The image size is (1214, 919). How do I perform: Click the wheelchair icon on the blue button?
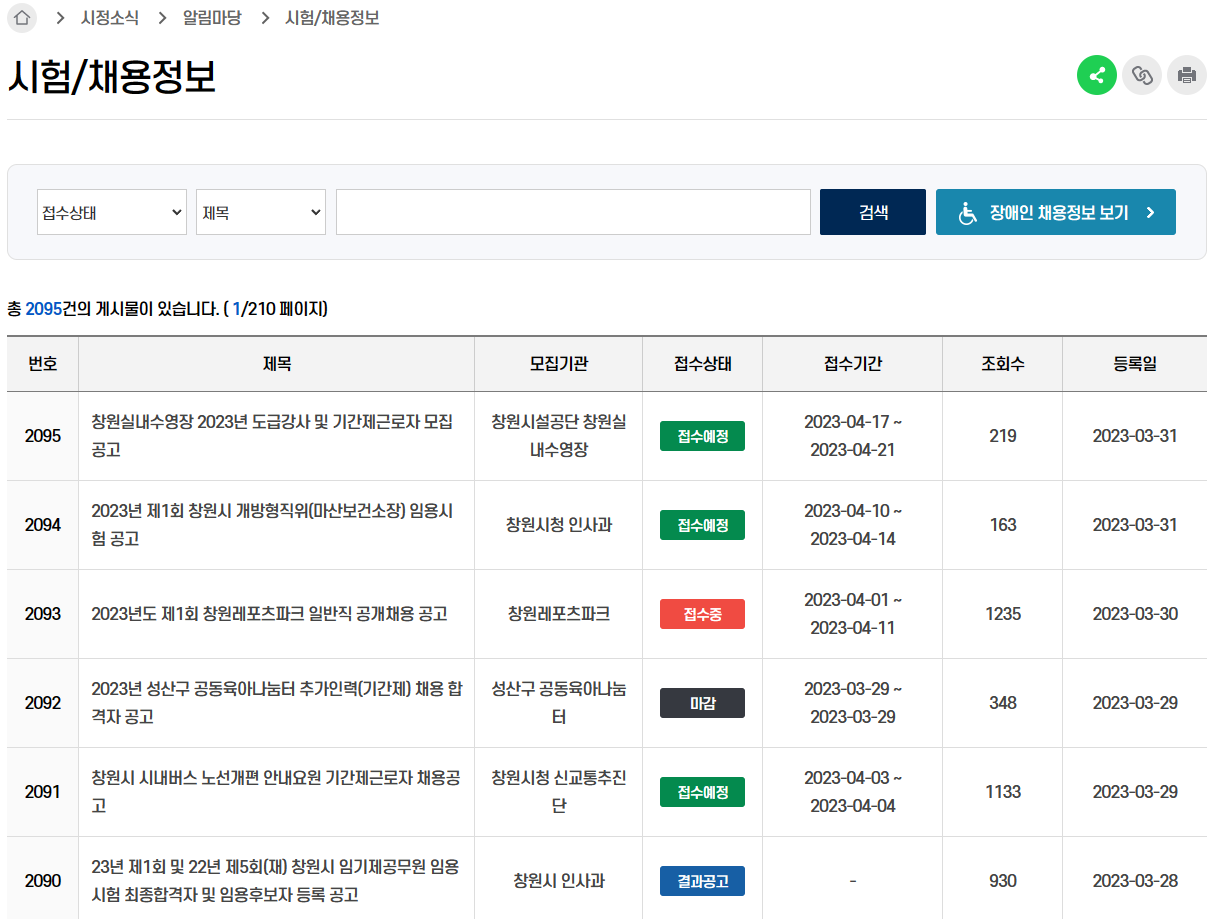pyautogui.click(x=968, y=213)
